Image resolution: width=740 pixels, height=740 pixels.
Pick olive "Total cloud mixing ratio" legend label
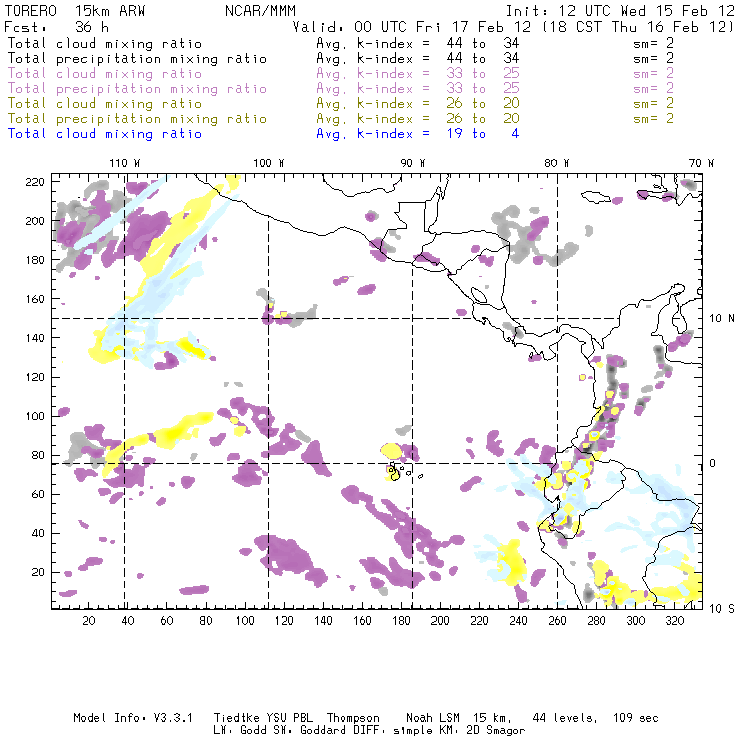(x=105, y=103)
